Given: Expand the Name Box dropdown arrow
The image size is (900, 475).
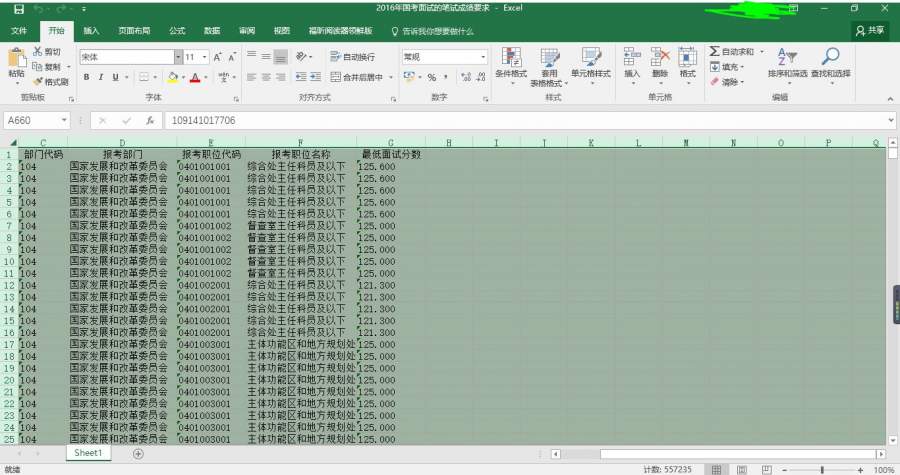Looking at the screenshot, I should point(64,120).
